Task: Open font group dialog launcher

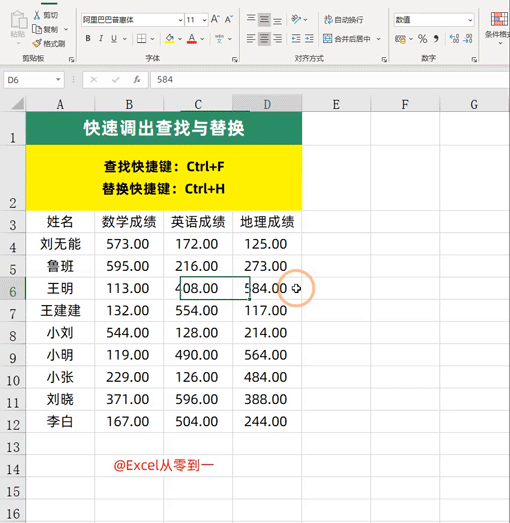Action: (235, 60)
